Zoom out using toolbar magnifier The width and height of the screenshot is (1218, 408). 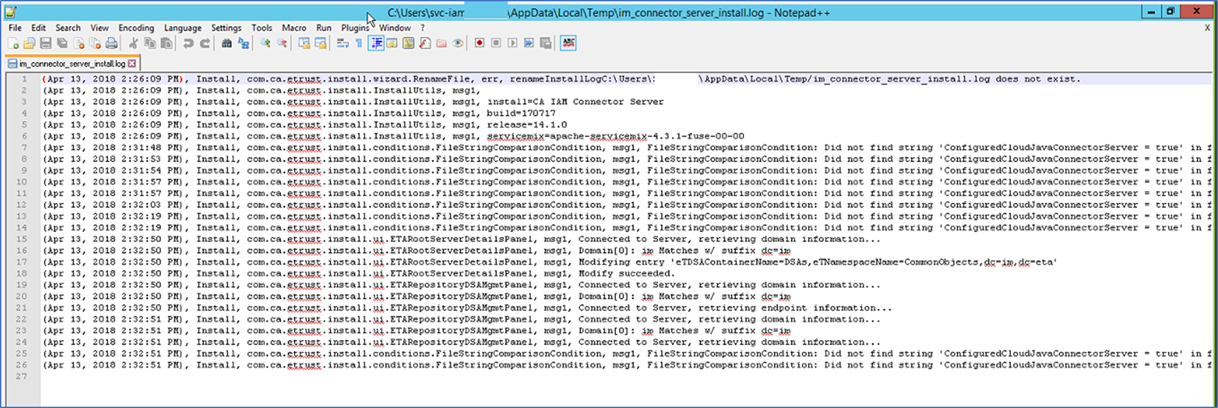point(282,43)
